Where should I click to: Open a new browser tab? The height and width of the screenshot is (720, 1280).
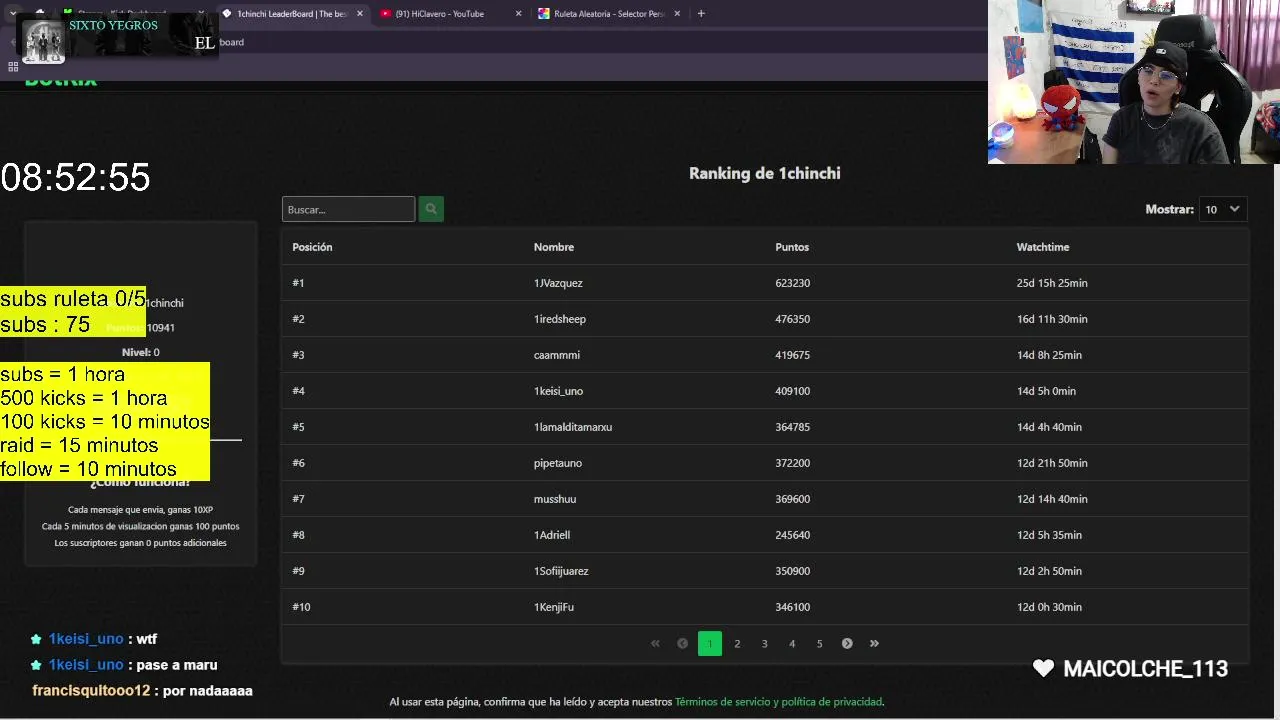701,14
